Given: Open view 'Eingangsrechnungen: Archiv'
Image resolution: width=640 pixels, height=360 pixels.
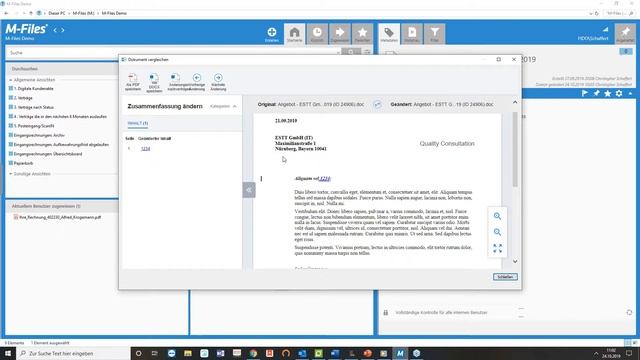Looking at the screenshot, I should click(39, 135).
